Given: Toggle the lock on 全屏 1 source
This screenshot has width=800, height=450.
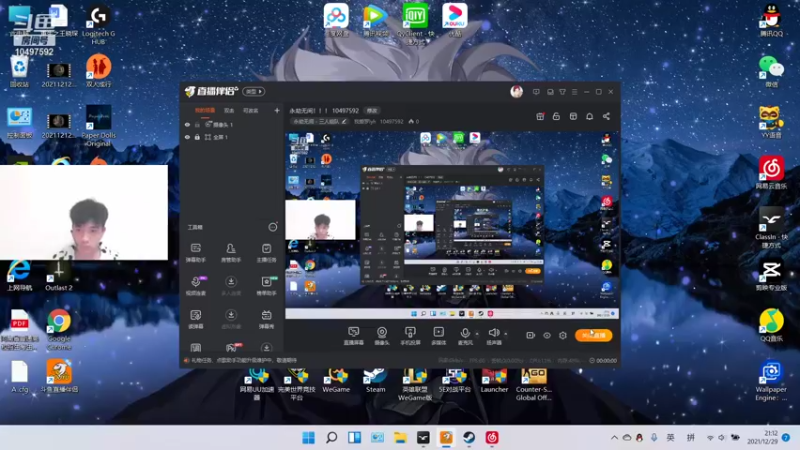Looking at the screenshot, I should 197,137.
